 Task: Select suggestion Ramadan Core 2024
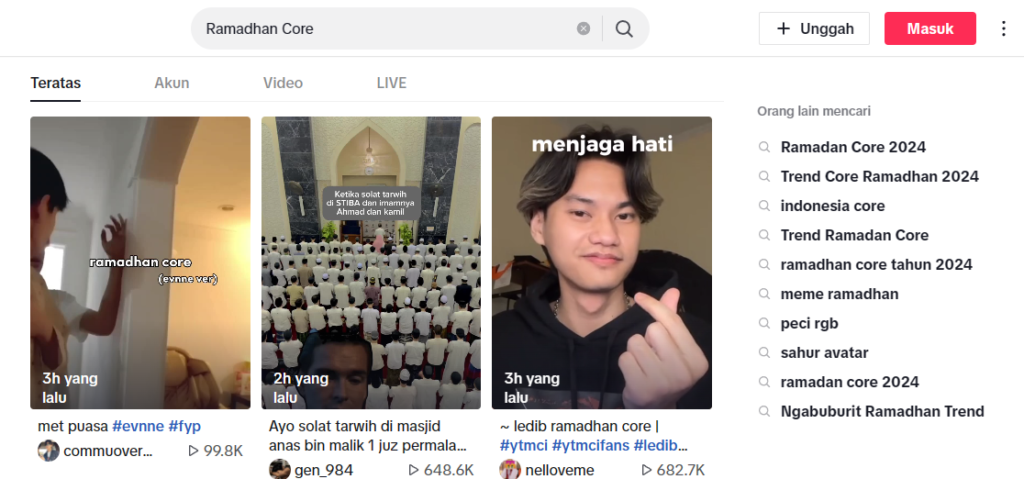[853, 147]
